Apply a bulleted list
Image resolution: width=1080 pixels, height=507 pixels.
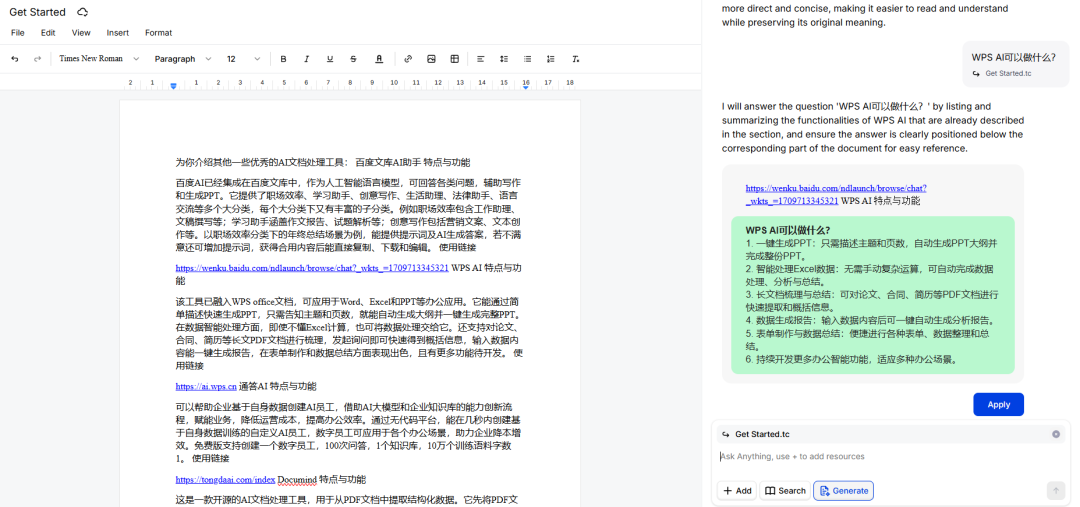527,59
